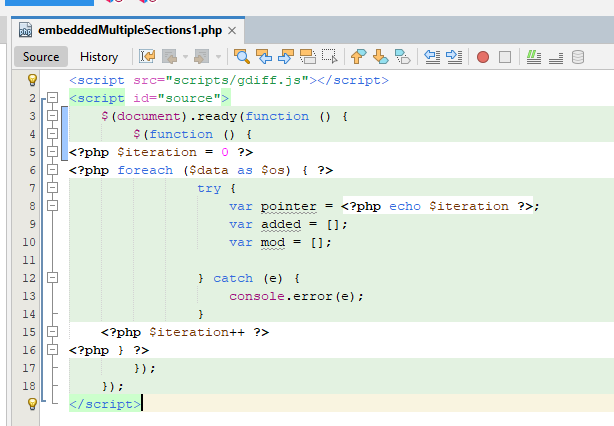Collapse the catch fold at line 12
The image size is (614, 426).
click(x=52, y=278)
